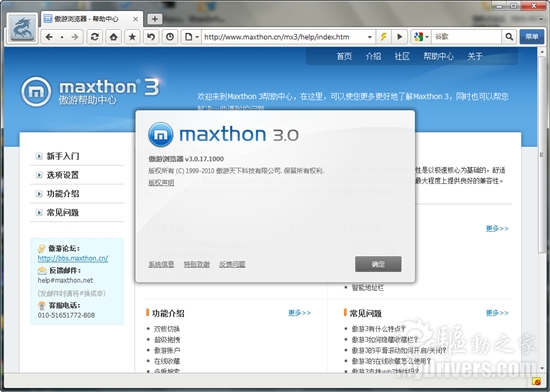The height and width of the screenshot is (392, 550).
Task: Click the 版权声明 link in about dialog
Action: (x=161, y=183)
